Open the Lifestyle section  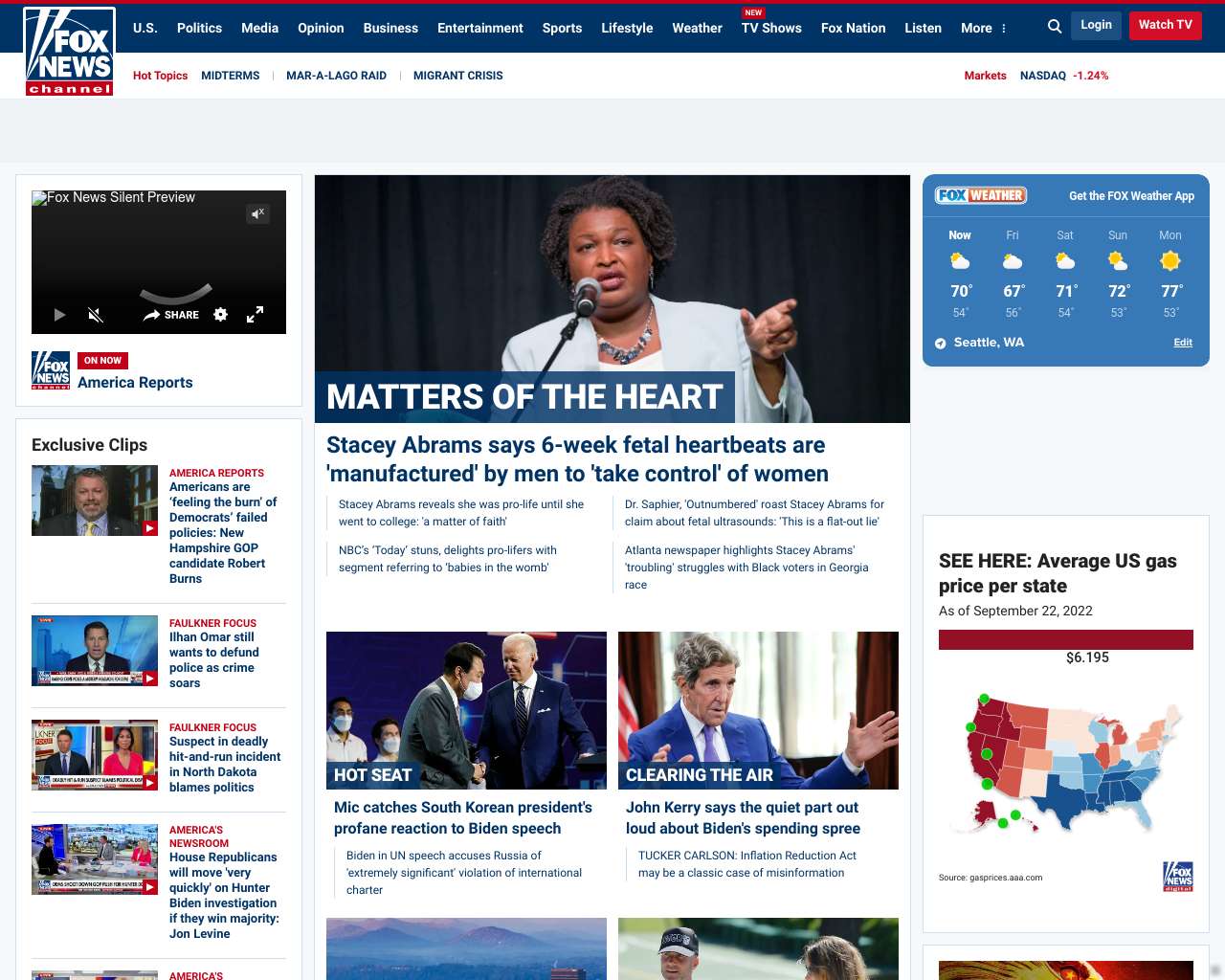tap(627, 28)
